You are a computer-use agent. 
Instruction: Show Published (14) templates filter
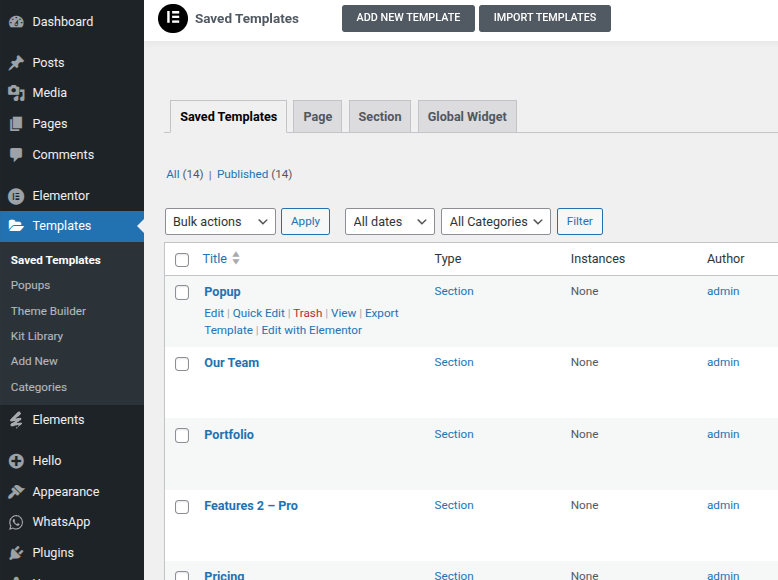click(x=255, y=174)
